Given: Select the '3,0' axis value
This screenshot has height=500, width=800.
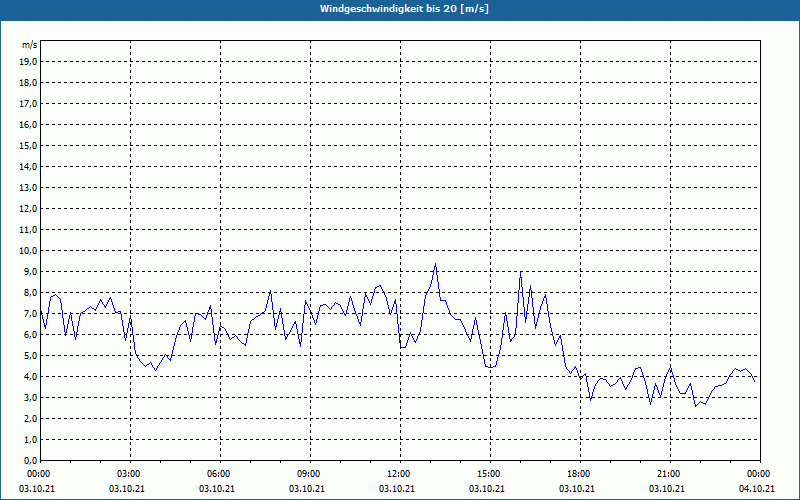Looking at the screenshot, I should pos(30,397).
